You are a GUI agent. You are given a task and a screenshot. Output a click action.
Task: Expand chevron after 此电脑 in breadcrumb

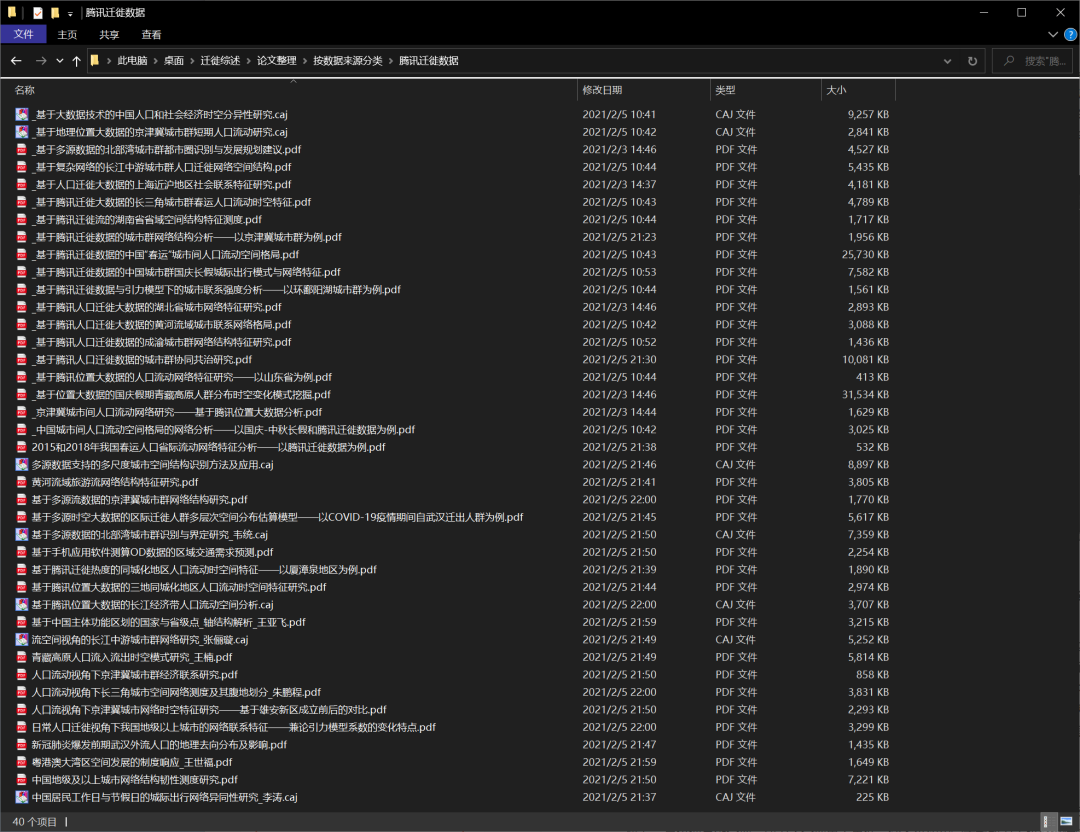[x=156, y=61]
